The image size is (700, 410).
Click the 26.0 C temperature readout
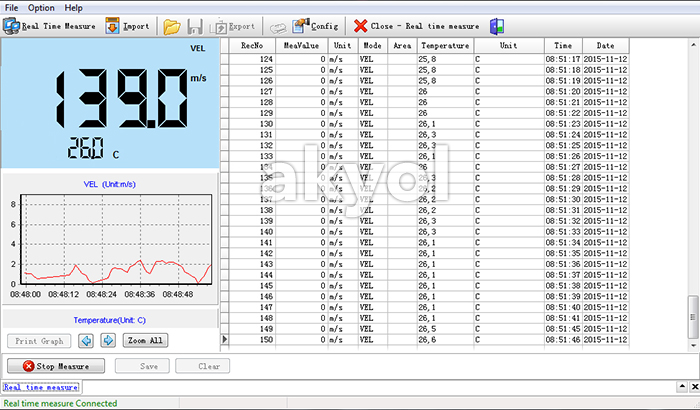tap(93, 149)
